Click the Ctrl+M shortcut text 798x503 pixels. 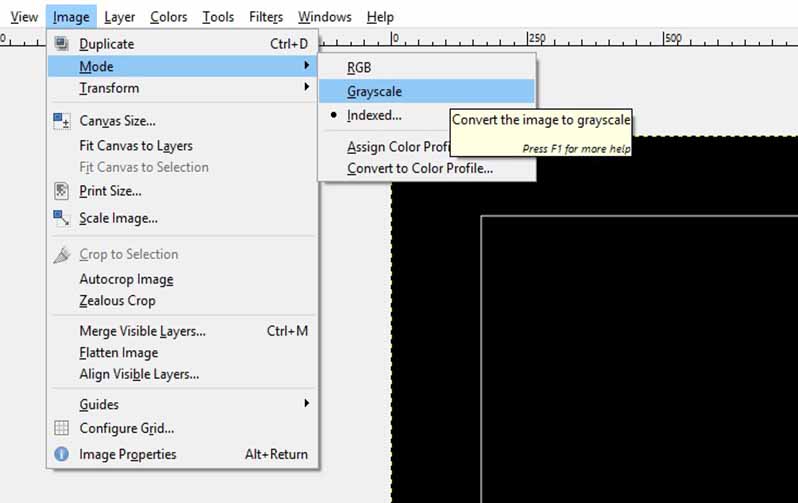[x=287, y=331]
